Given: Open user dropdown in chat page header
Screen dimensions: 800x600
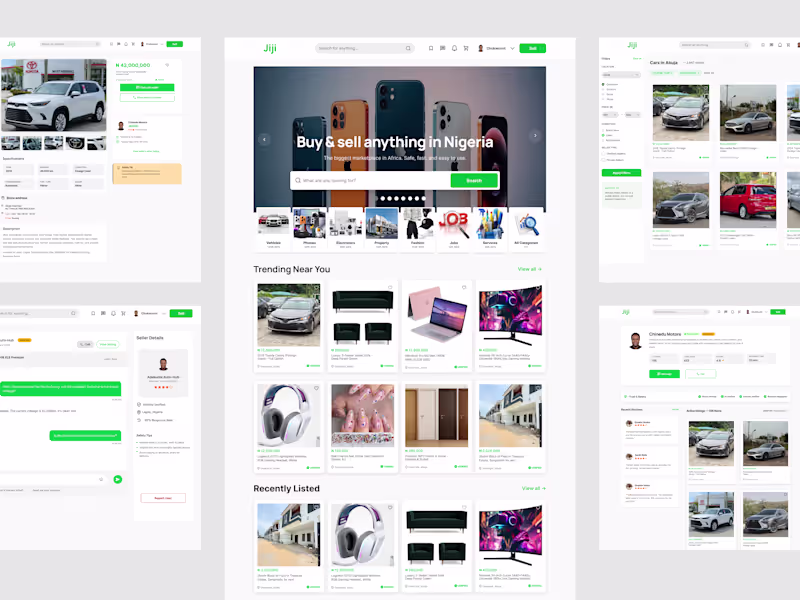Looking at the screenshot, I should point(164,313).
